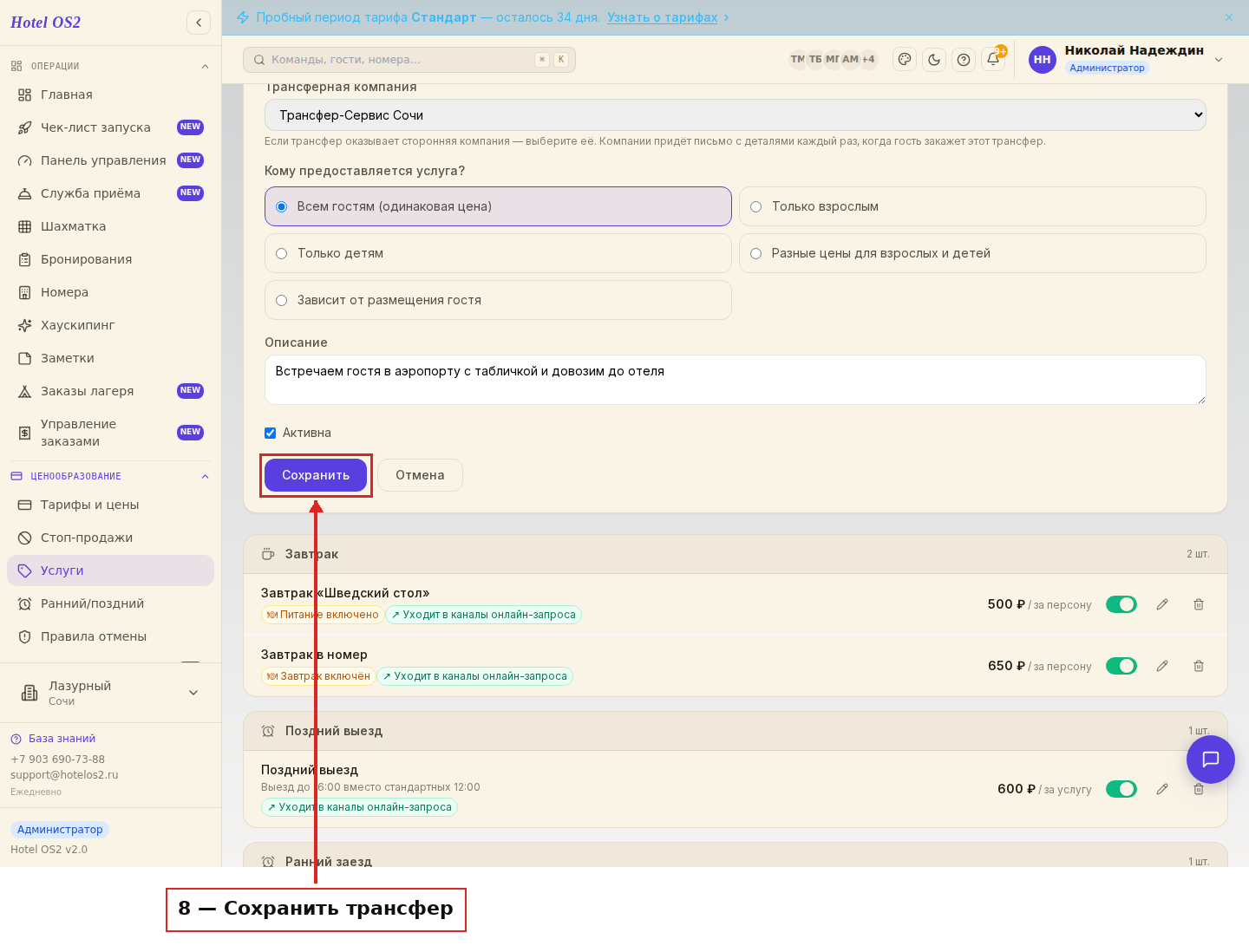Image resolution: width=1249 pixels, height=952 pixels.
Task: Switch to dark mode moon icon
Action: [x=934, y=59]
